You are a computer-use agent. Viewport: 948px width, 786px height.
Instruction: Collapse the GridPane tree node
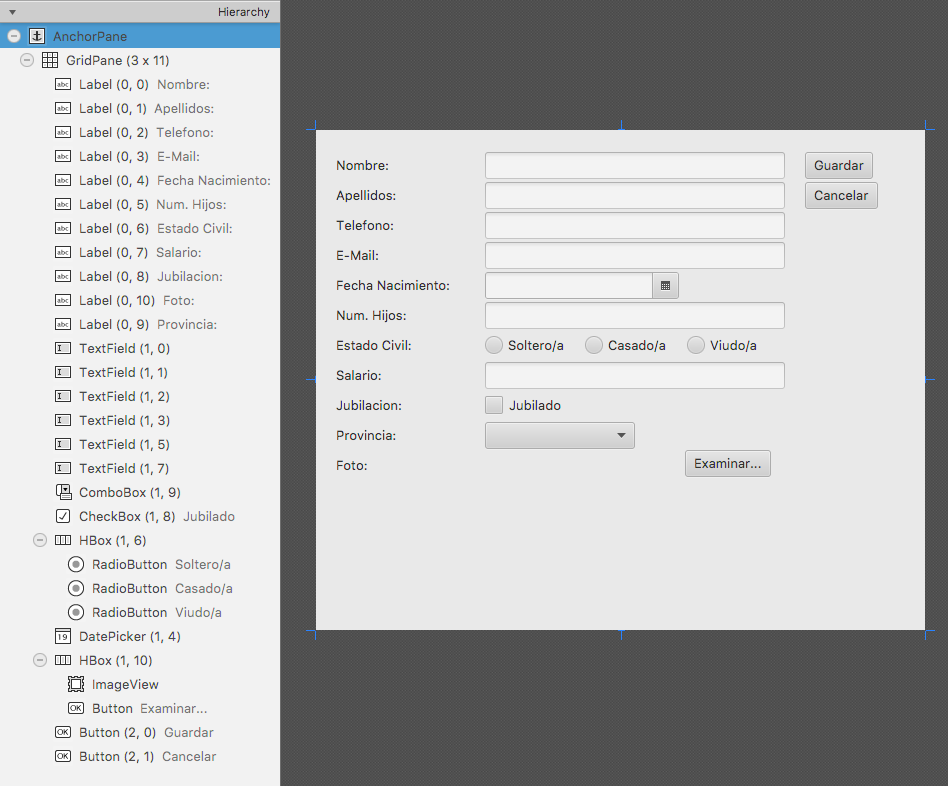27,60
